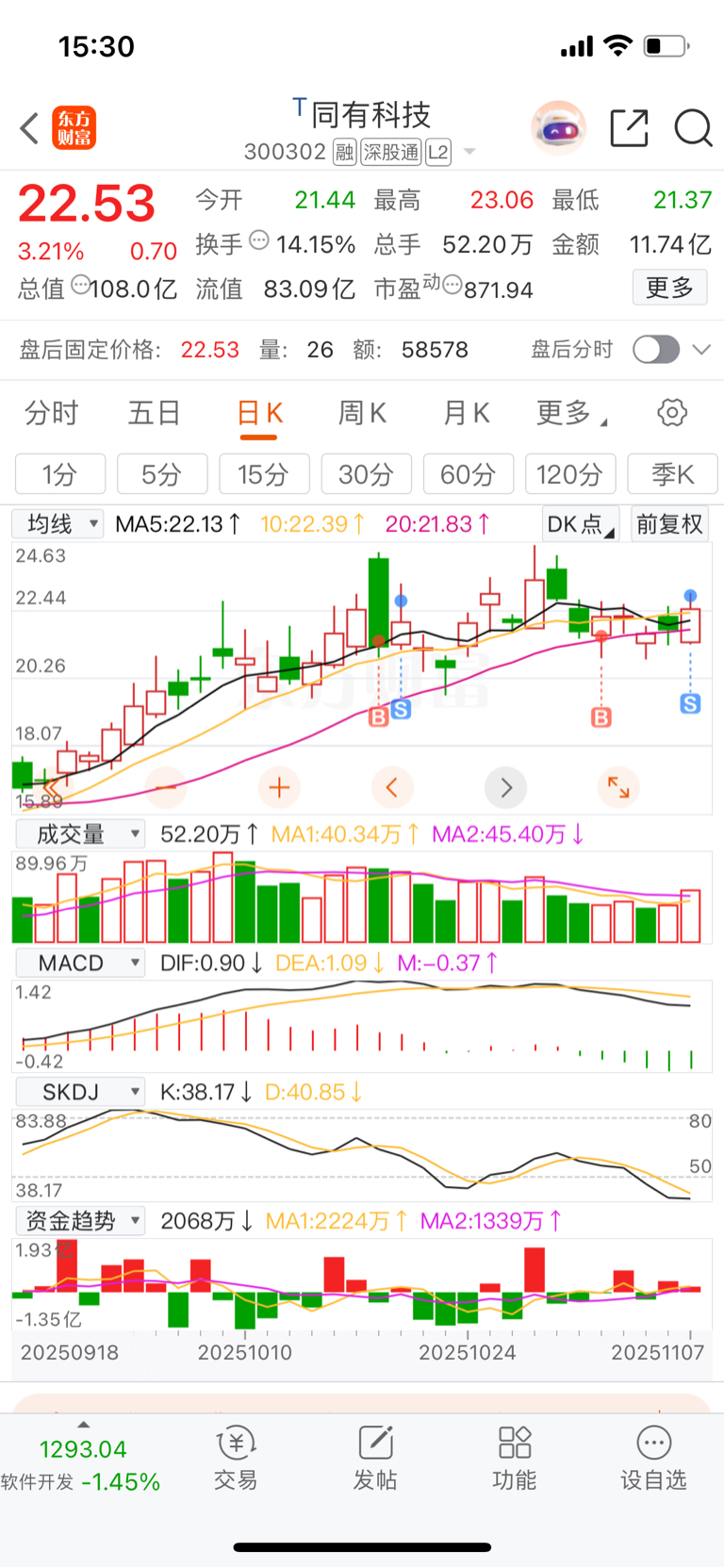
Task: Open the 东方财富 logo icon
Action: (74, 128)
